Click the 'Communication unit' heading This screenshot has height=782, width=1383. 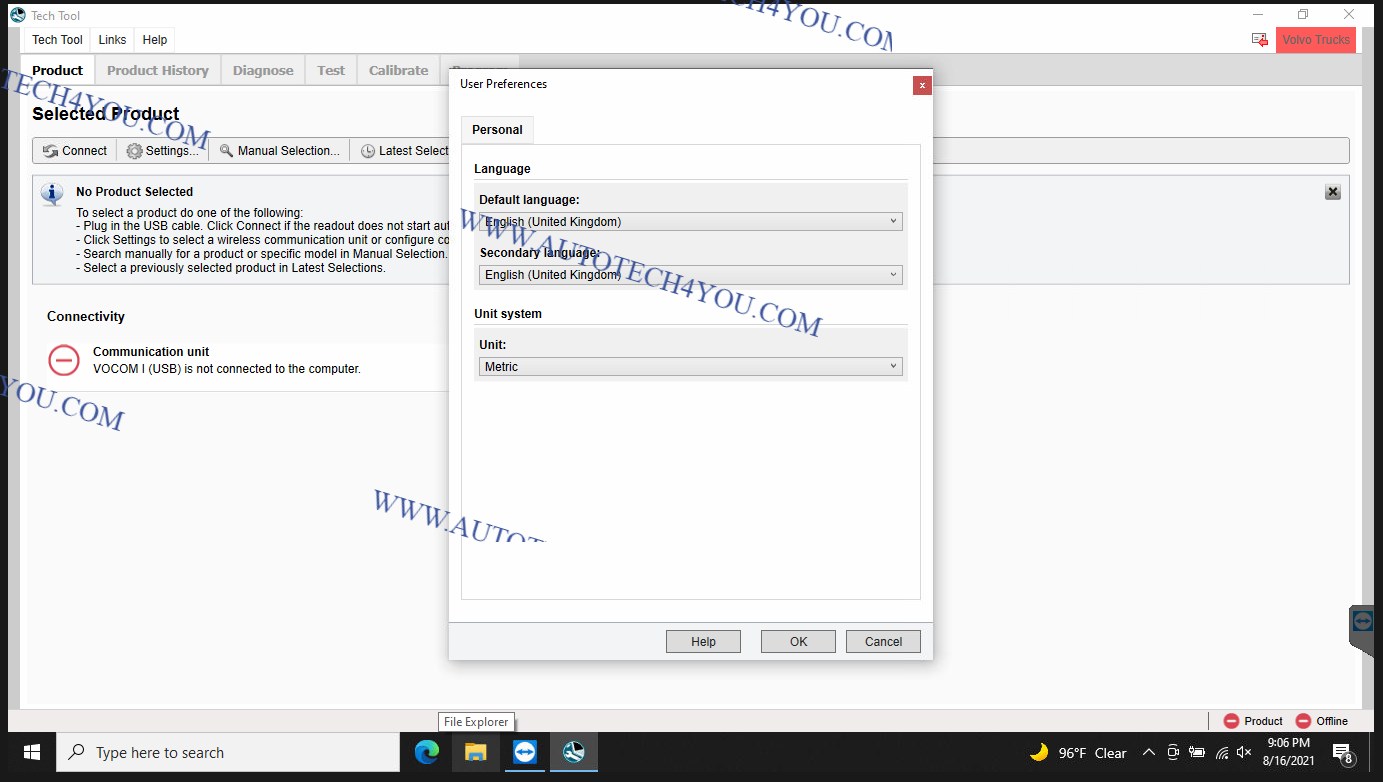[151, 352]
